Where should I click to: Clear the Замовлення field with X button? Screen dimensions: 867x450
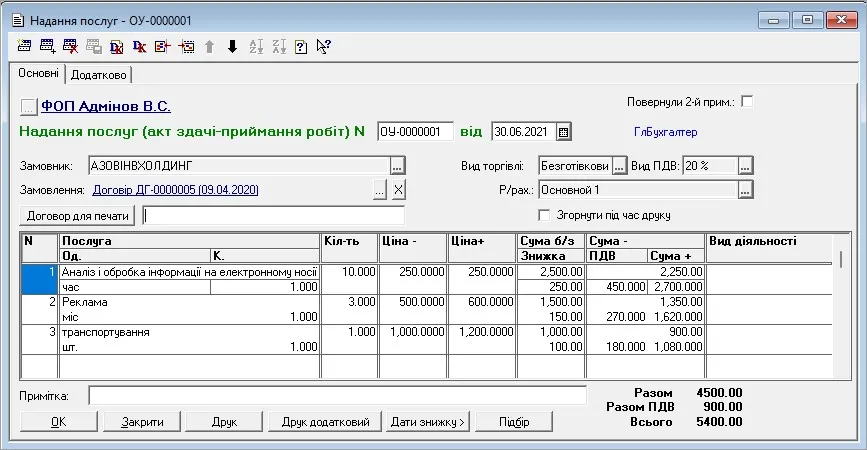[x=398, y=190]
